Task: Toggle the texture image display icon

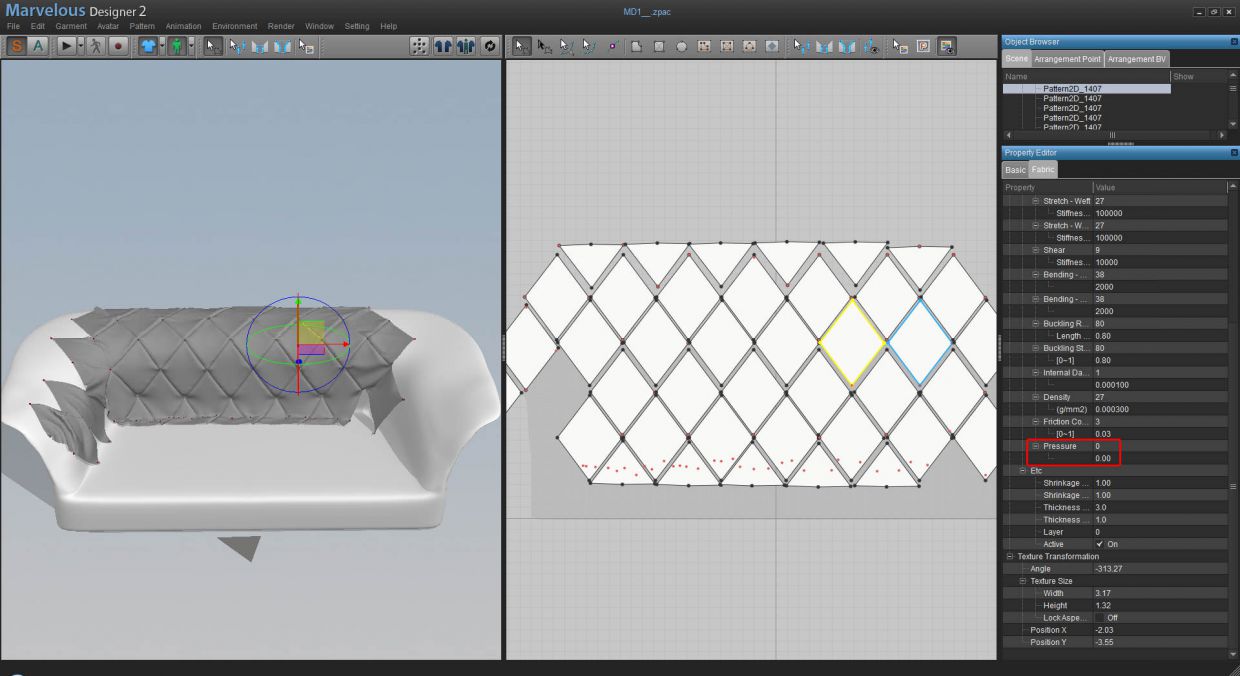Action: pos(946,46)
